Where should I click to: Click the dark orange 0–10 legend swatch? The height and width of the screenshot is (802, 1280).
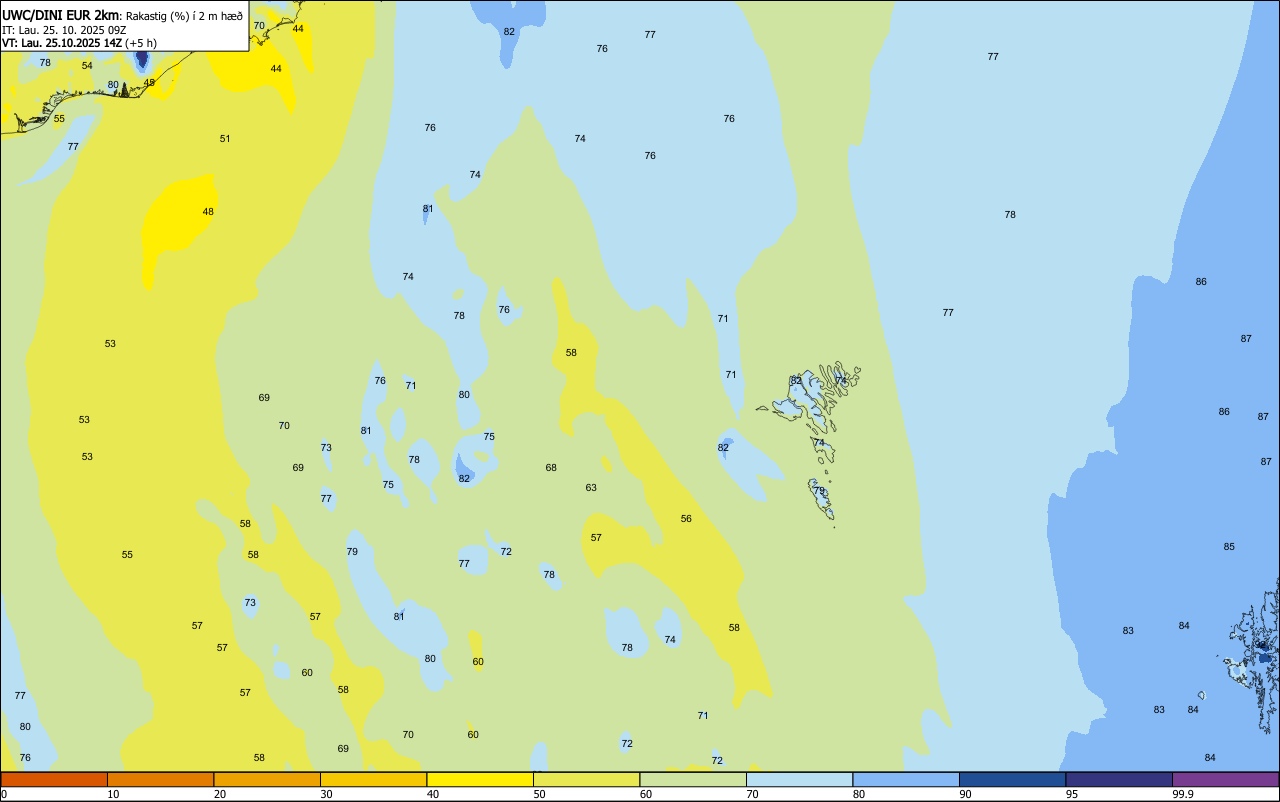tap(54, 779)
